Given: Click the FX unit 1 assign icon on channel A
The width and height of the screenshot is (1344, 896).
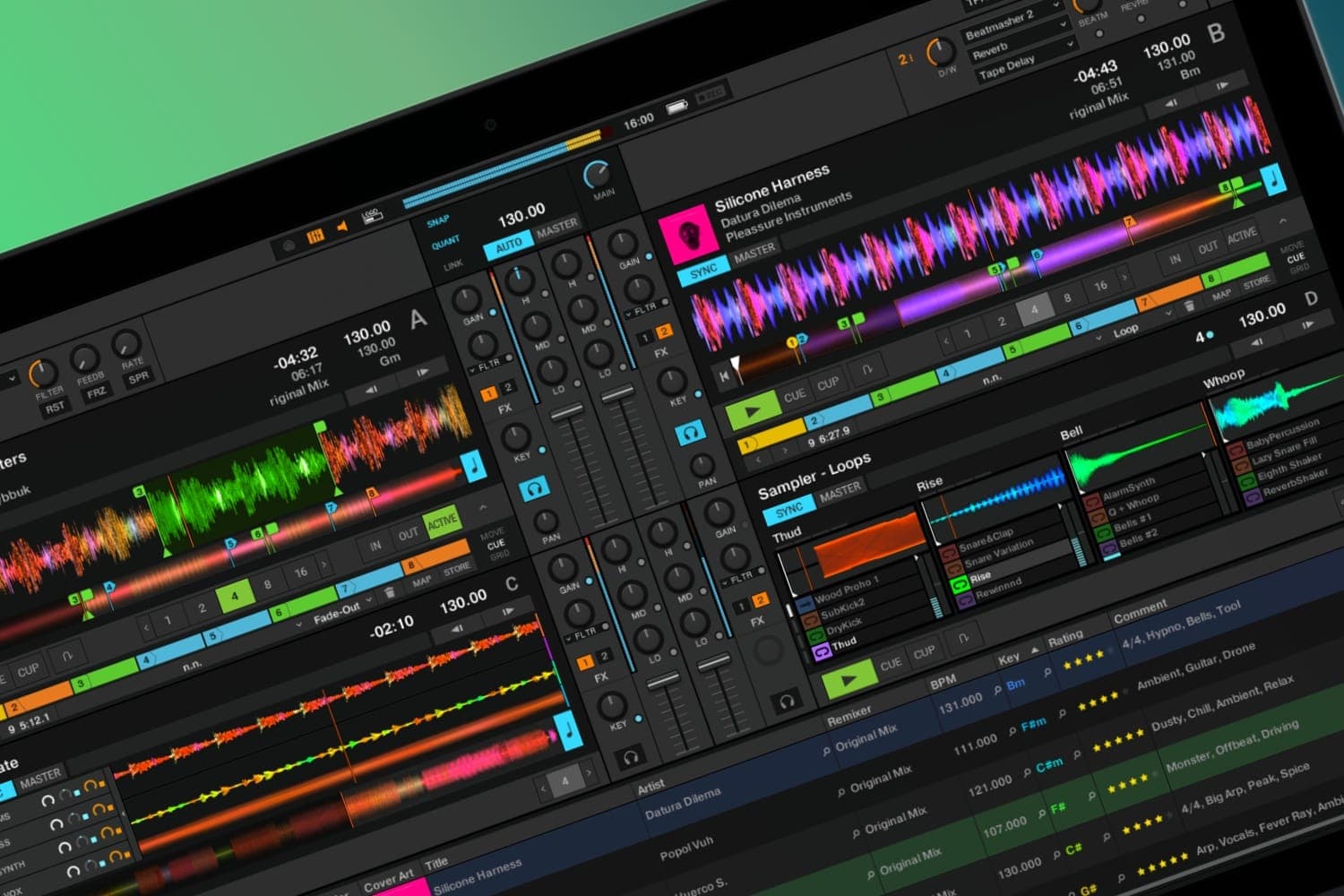Looking at the screenshot, I should 489,392.
